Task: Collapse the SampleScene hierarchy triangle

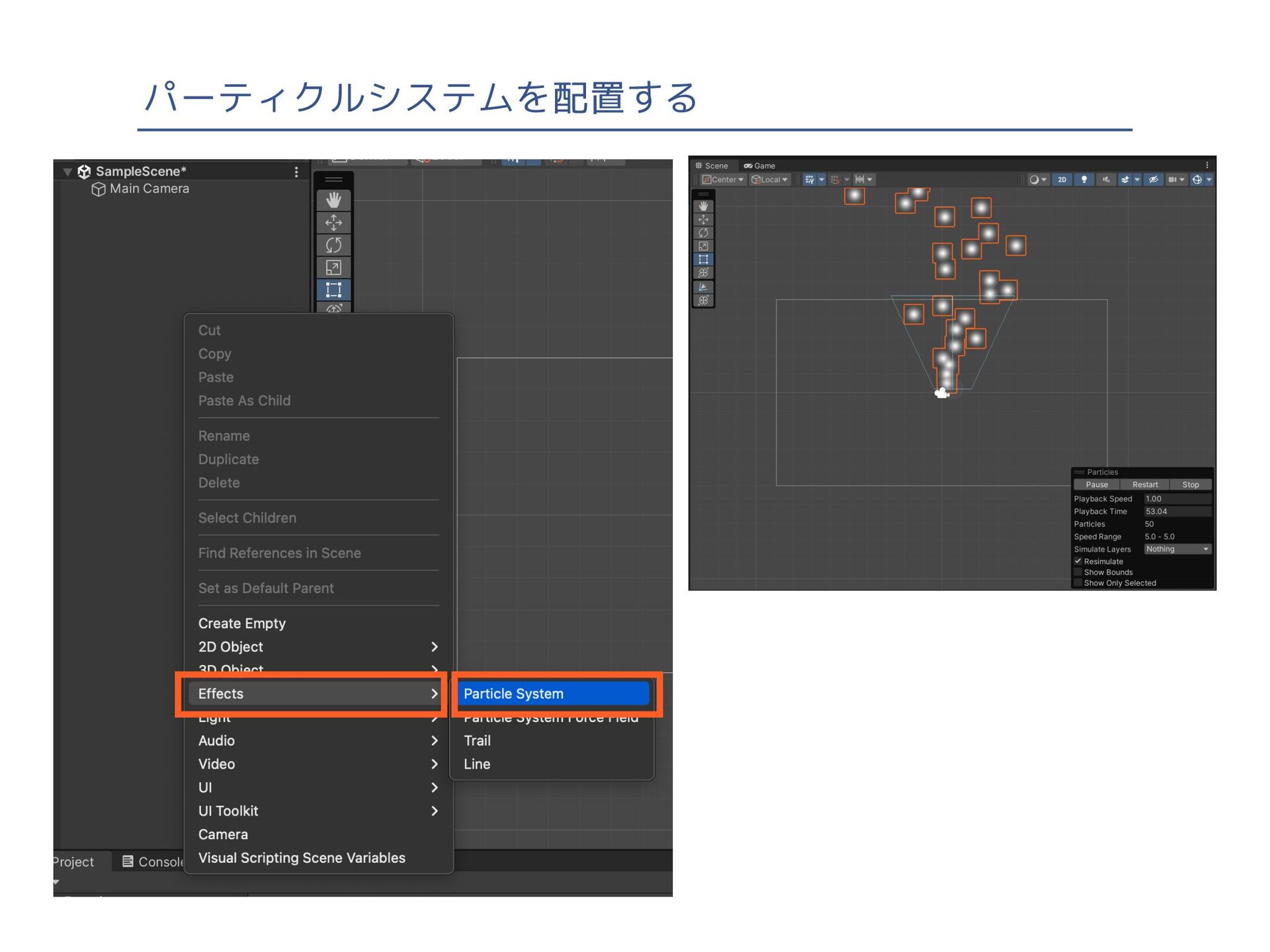Action: click(67, 172)
